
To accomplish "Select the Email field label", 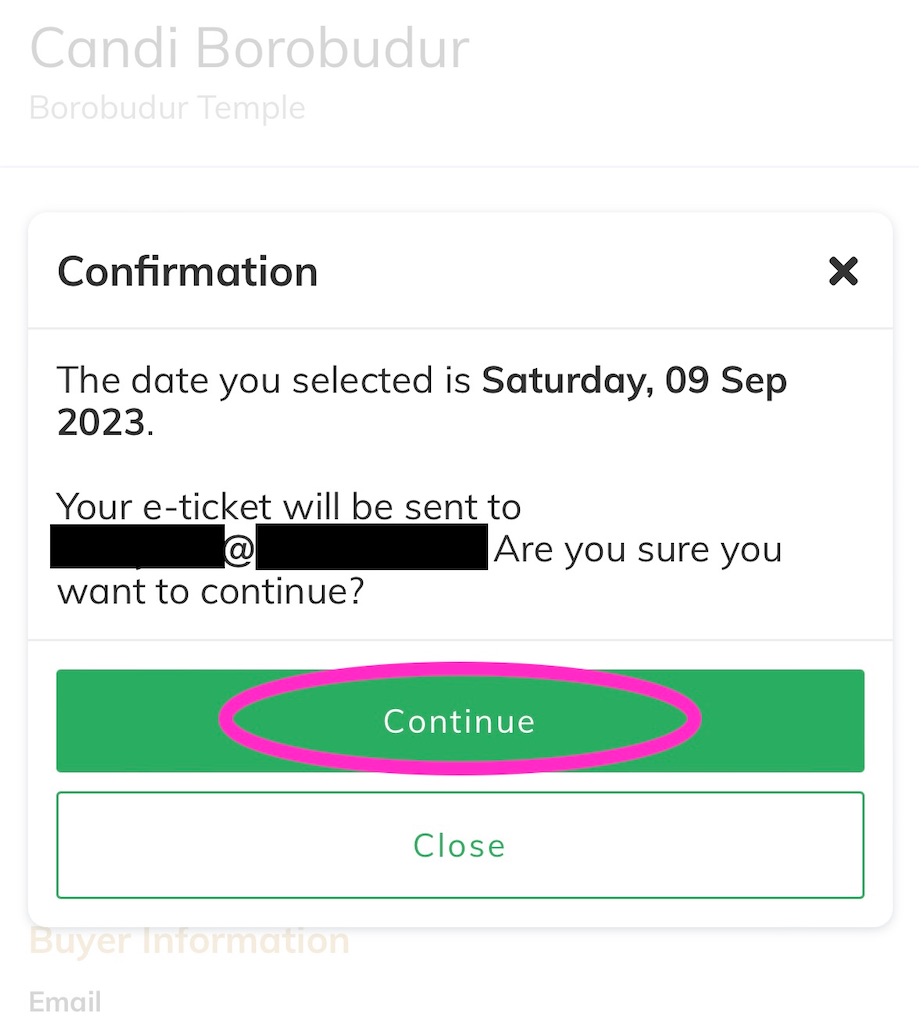I will point(65,1002).
